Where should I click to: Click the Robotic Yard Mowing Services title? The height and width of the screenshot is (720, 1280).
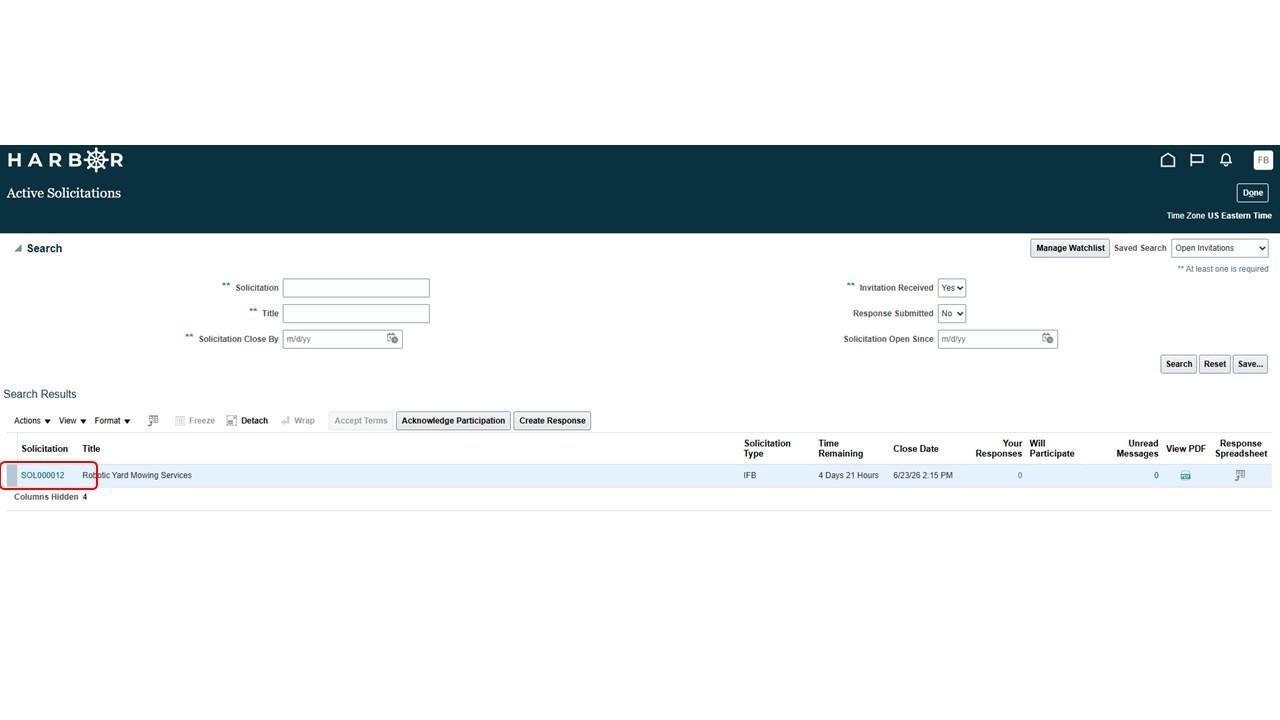[137, 476]
